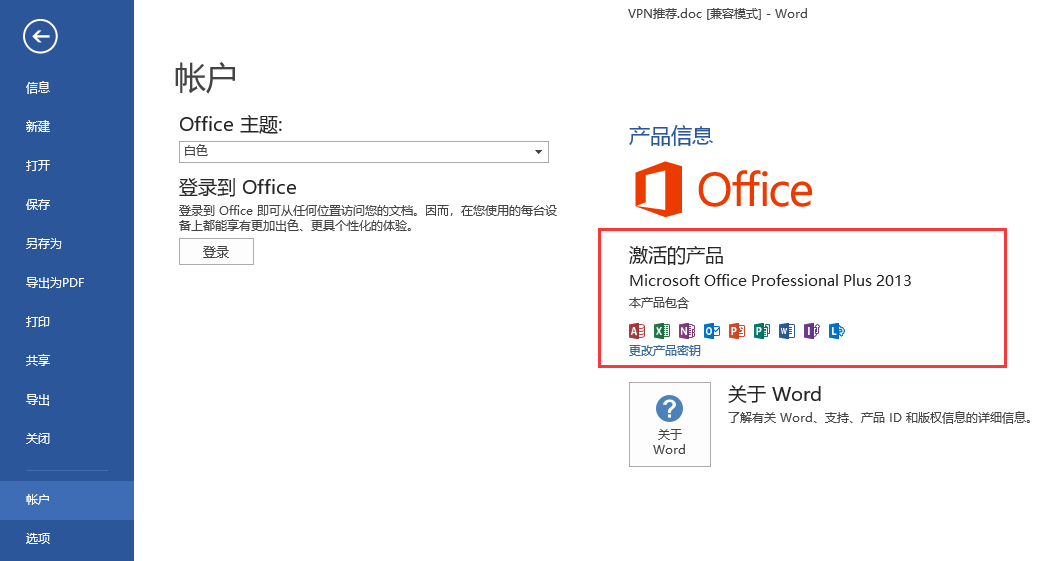This screenshot has height=561, width=1042.
Task: Select the highlighted 帐户 menu item
Action: coord(66,500)
